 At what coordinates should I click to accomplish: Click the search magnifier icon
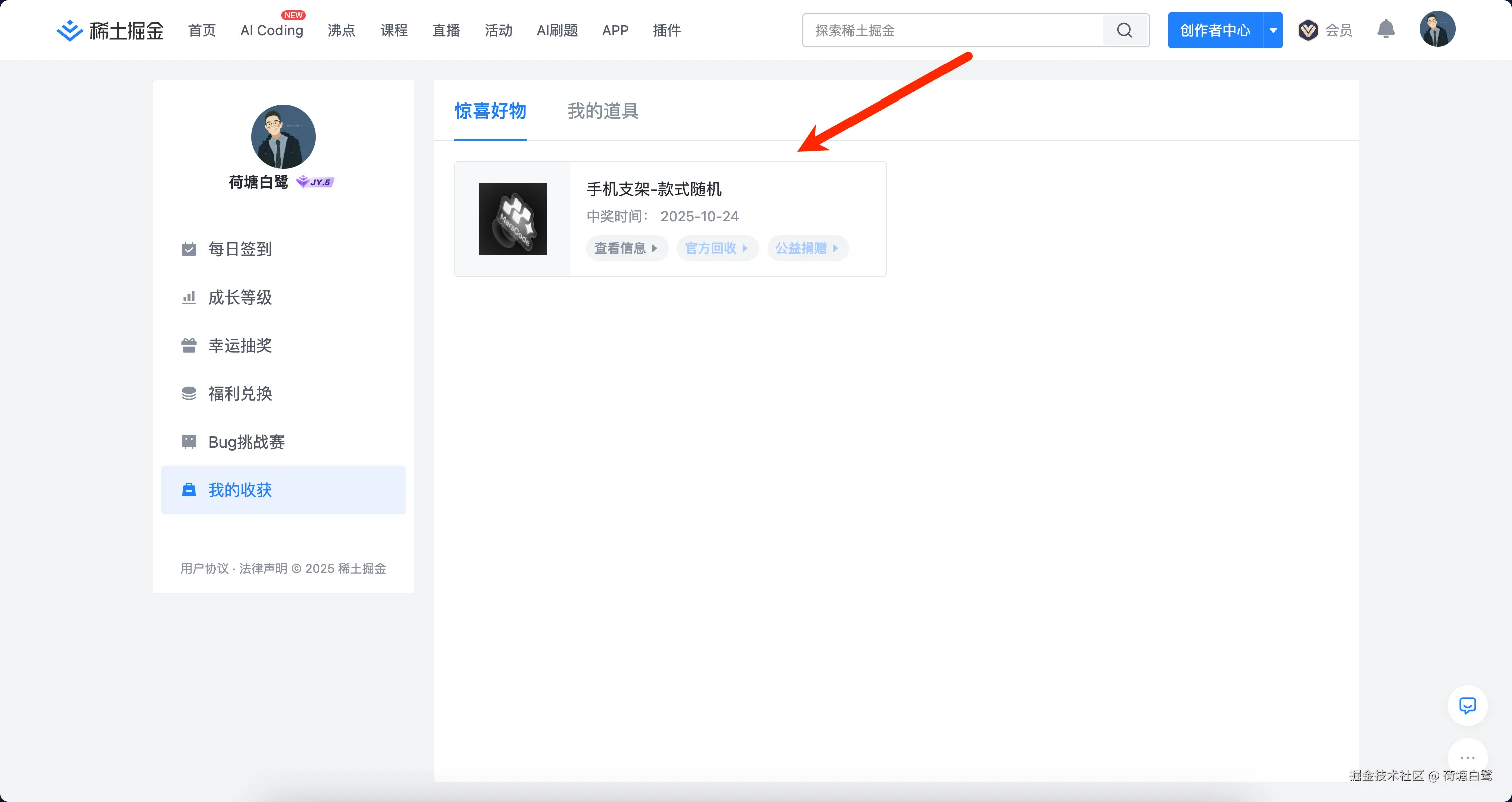(x=1124, y=30)
